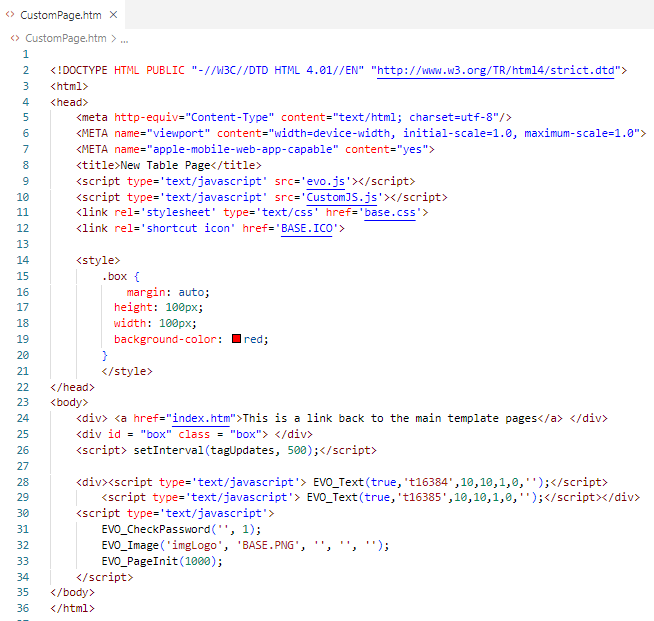Open the BASE.ICO href link
Viewport: 654px width, 621px height.
pyautogui.click(x=307, y=229)
